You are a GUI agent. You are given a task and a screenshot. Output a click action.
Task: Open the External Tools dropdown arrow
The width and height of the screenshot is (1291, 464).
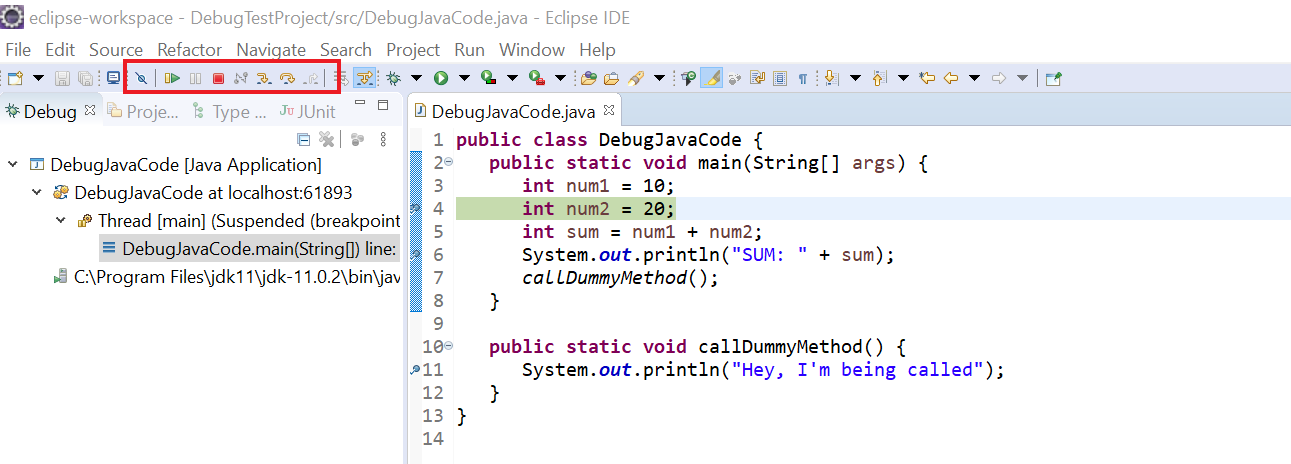click(x=560, y=77)
